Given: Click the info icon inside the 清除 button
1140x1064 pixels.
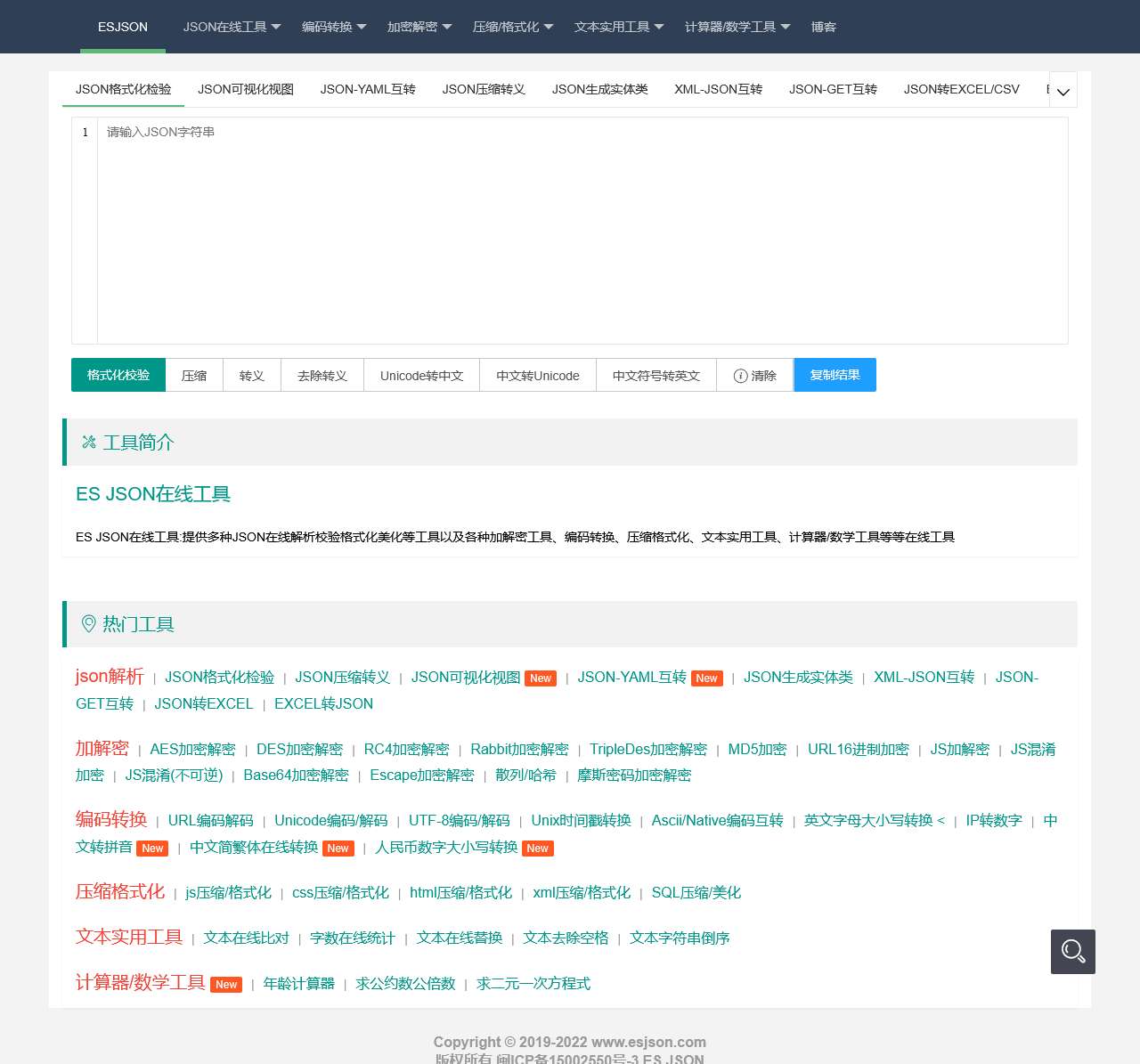Looking at the screenshot, I should coord(741,376).
